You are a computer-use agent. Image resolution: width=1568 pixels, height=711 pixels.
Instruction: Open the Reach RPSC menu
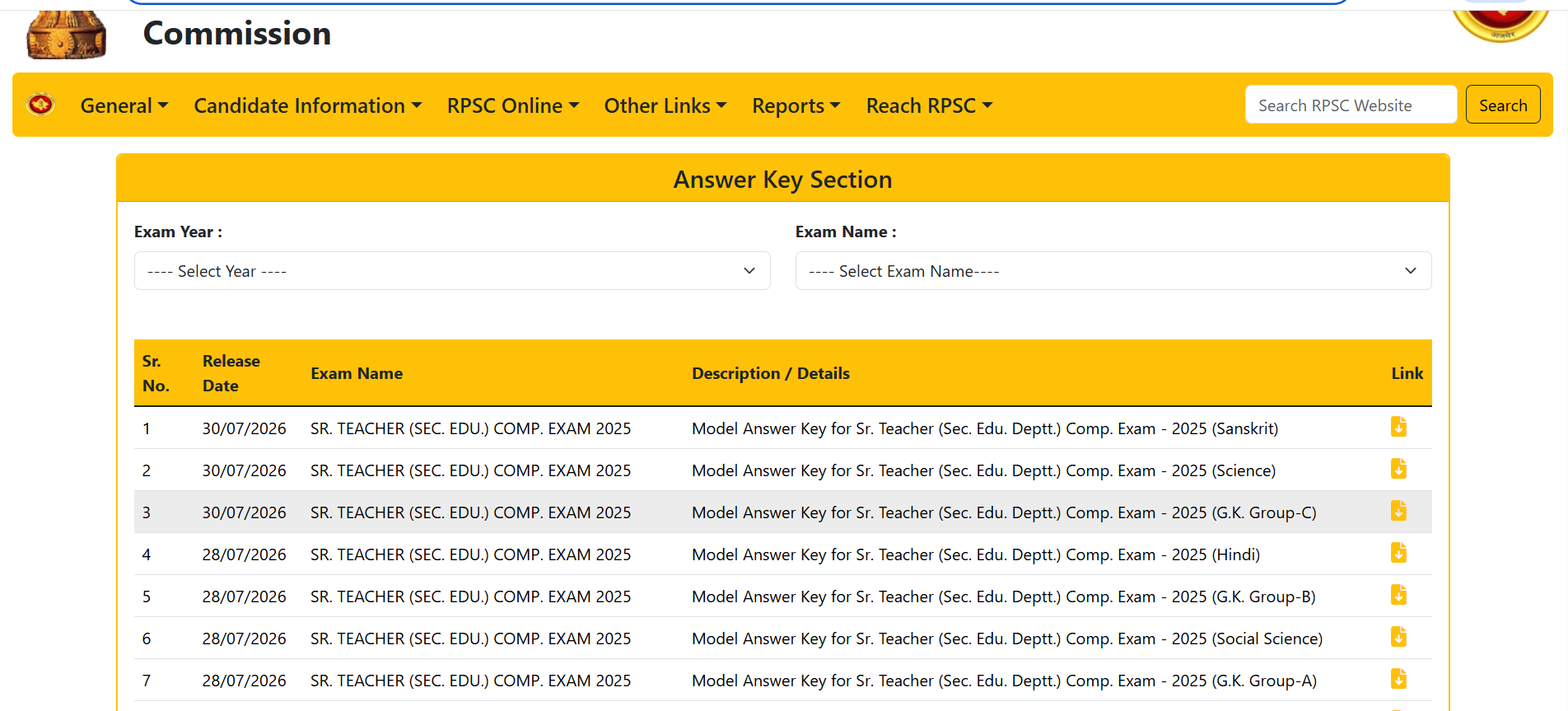point(930,105)
